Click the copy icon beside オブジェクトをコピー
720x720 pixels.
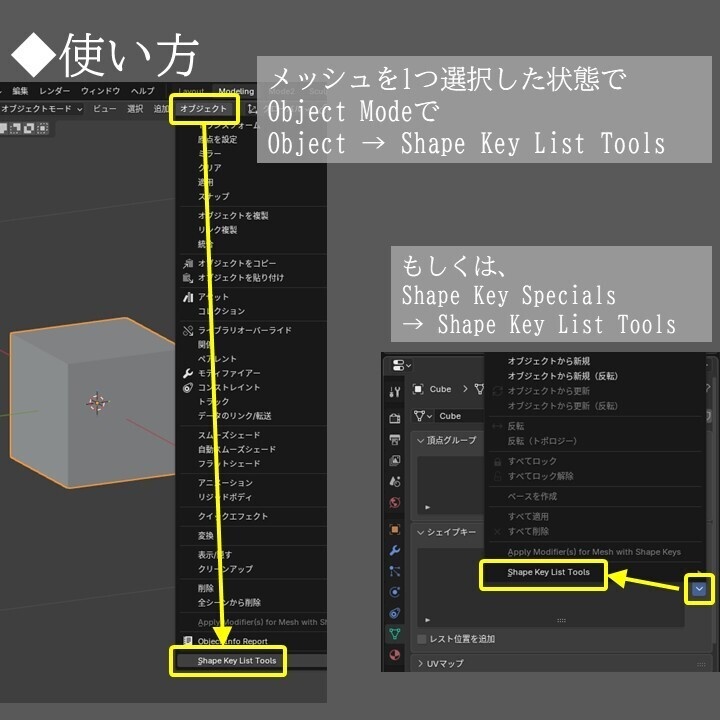click(188, 264)
